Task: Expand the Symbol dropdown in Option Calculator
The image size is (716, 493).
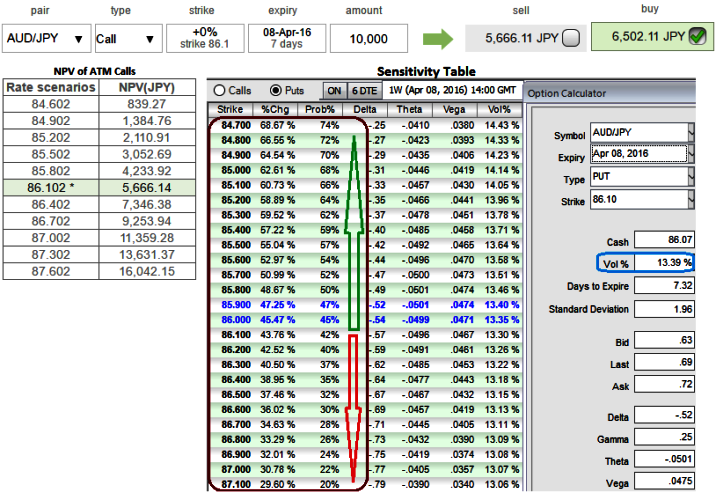Action: coord(692,133)
